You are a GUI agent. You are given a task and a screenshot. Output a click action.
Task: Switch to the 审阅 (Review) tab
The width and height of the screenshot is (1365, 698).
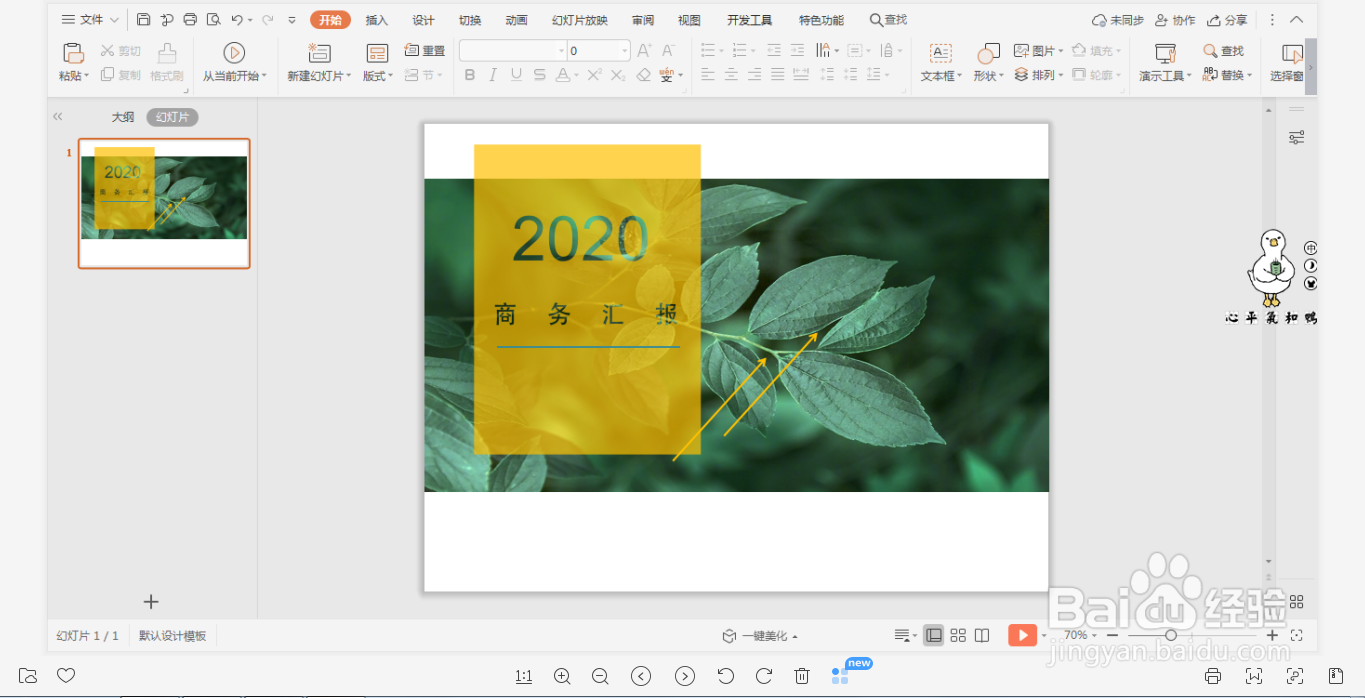[x=643, y=20]
